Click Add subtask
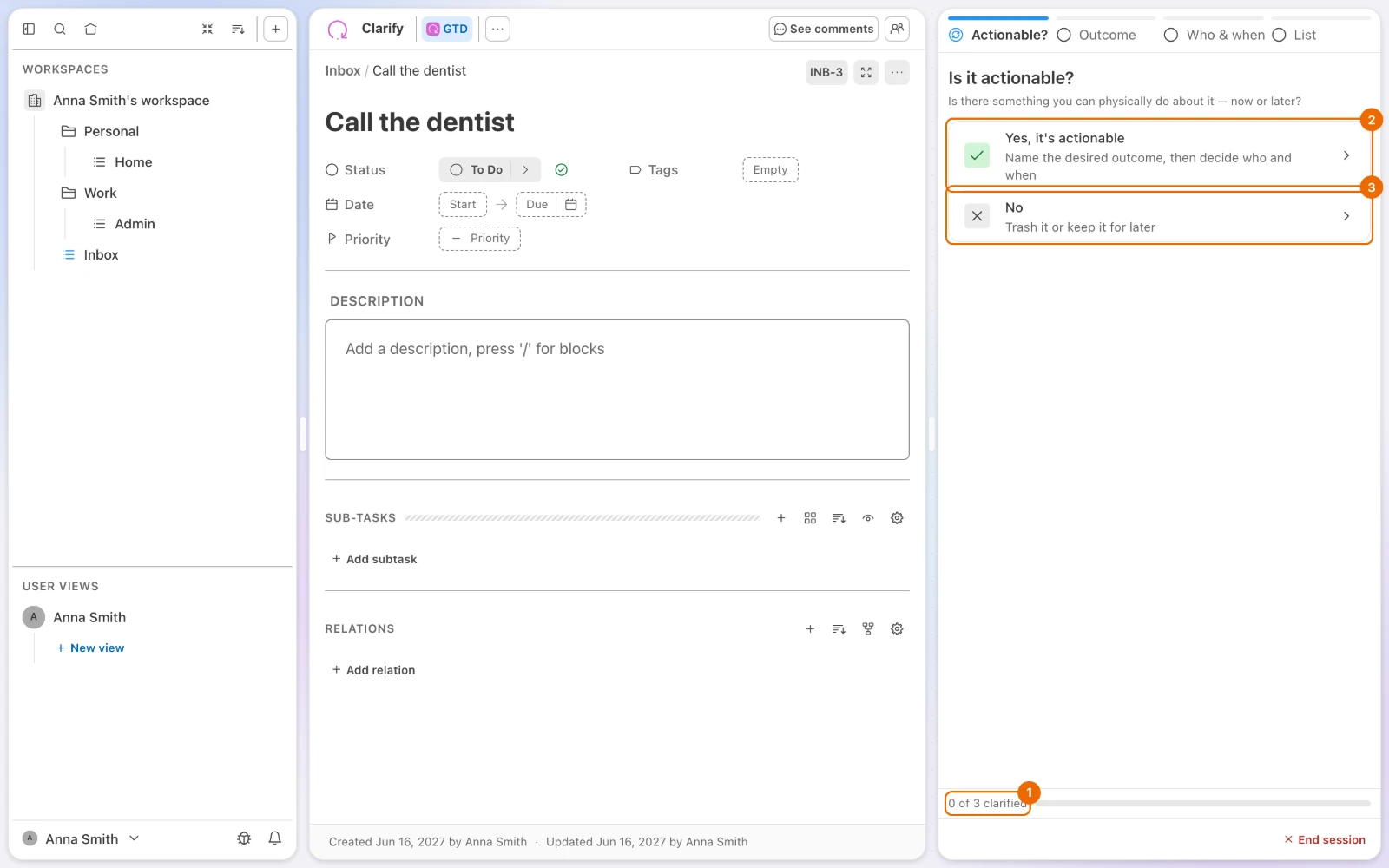Screen dimensions: 1389x868 tap(374, 559)
